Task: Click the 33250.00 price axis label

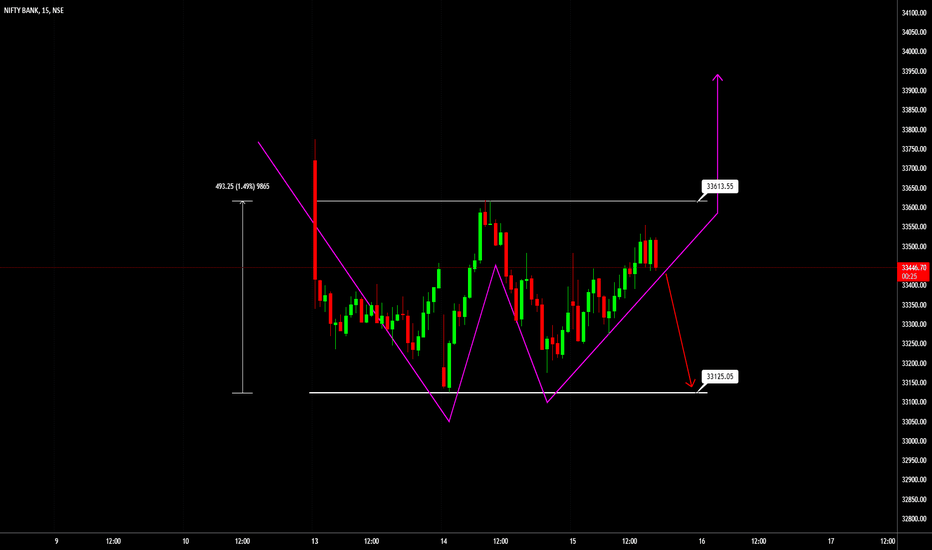Action: point(914,344)
